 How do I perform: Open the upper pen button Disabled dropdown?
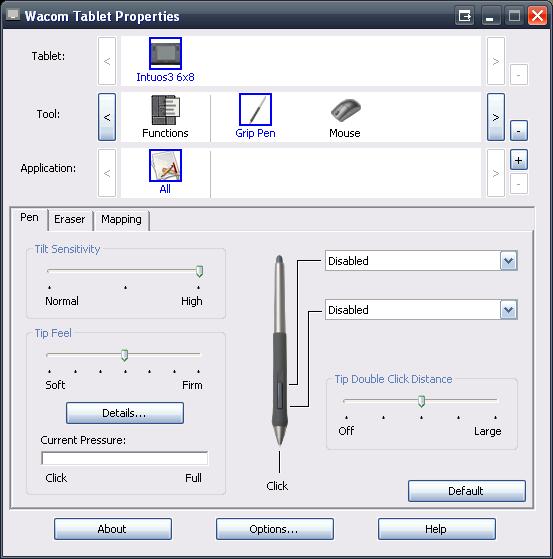point(421,261)
